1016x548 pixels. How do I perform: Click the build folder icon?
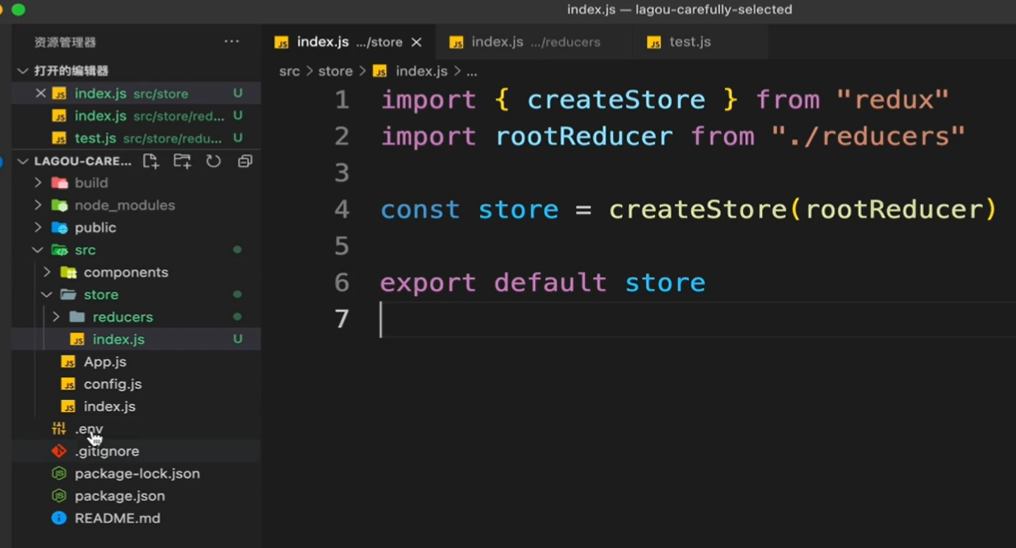click(60, 183)
